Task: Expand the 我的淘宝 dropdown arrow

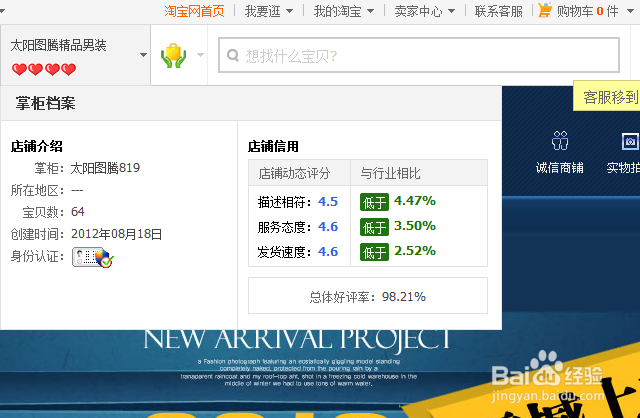Action: click(370, 11)
